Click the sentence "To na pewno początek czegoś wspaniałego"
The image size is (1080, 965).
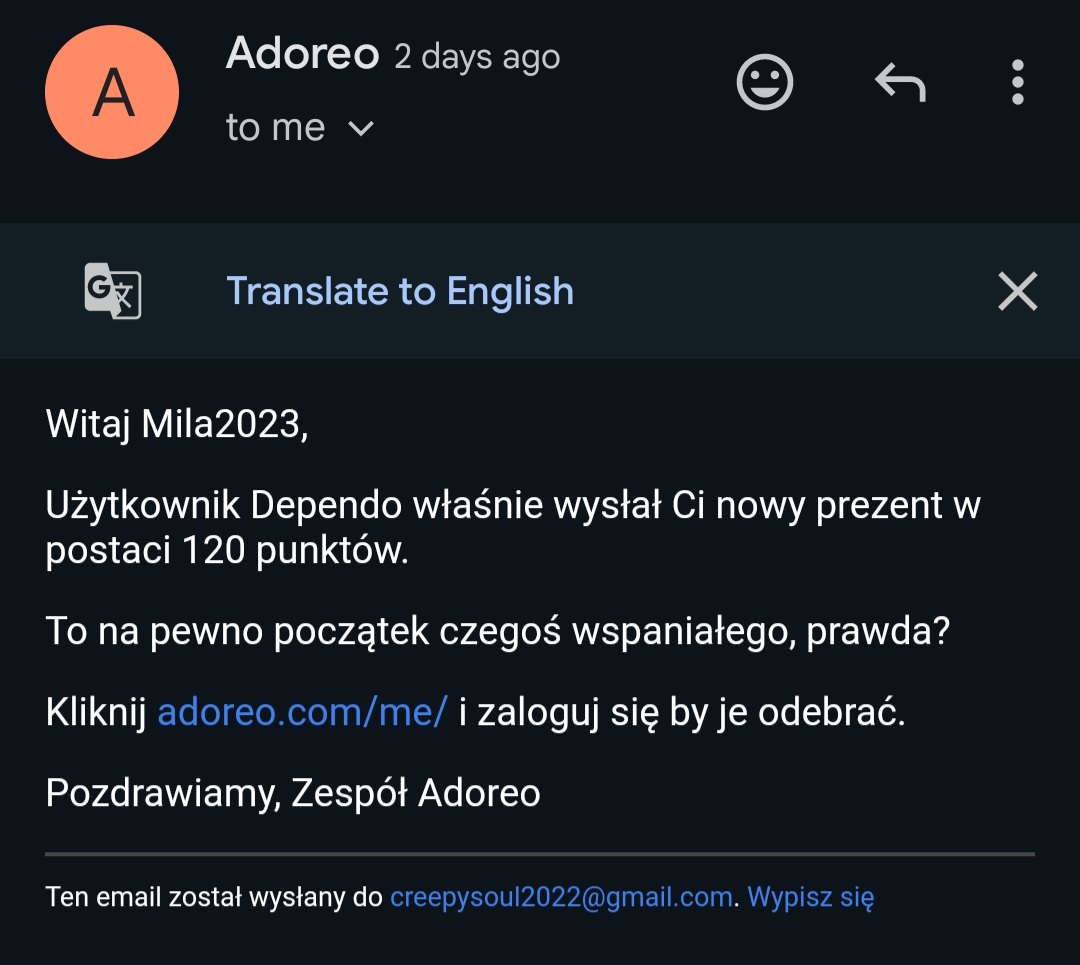point(497,632)
